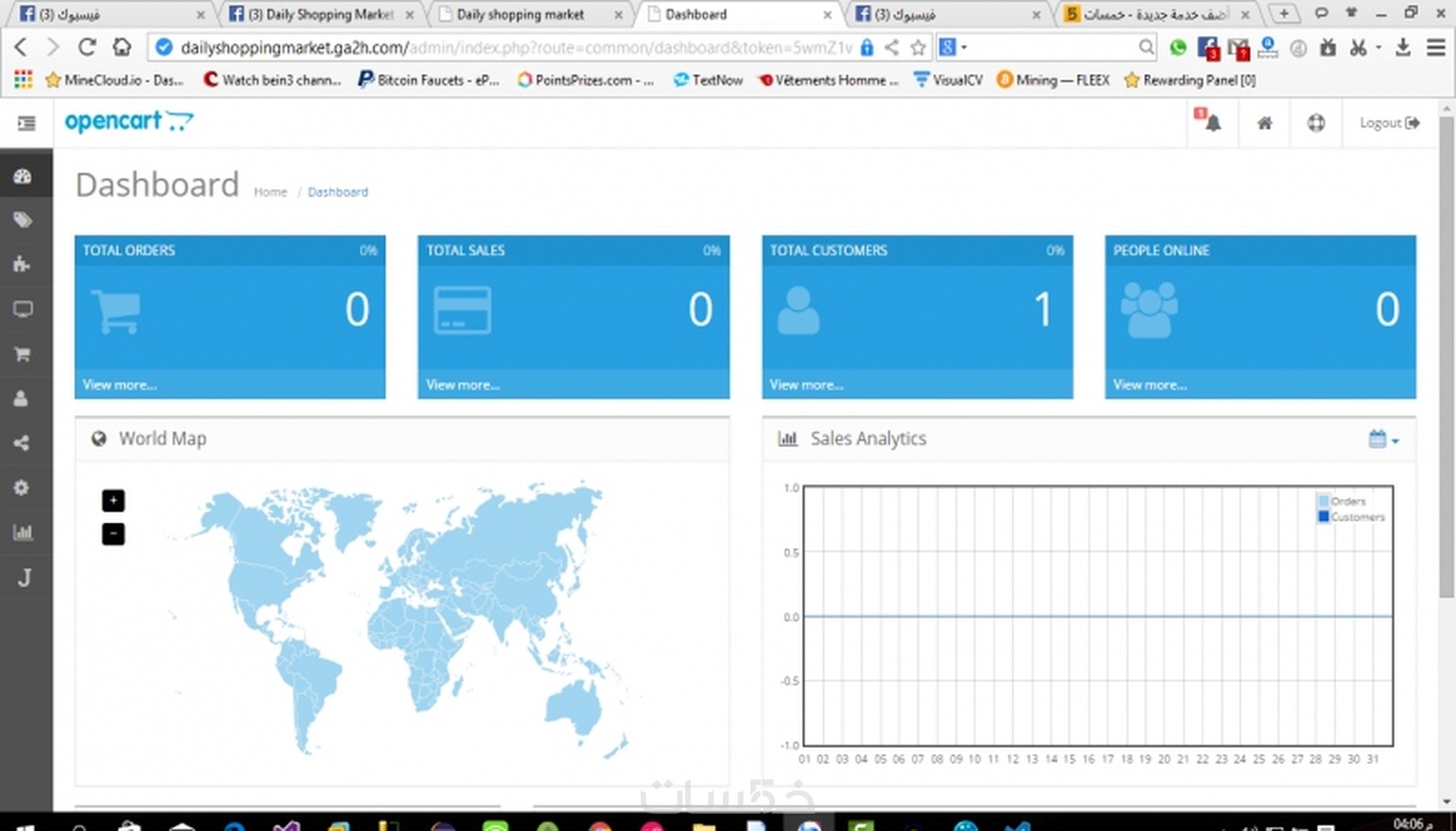Open the VisualCV bookmark

point(948,80)
